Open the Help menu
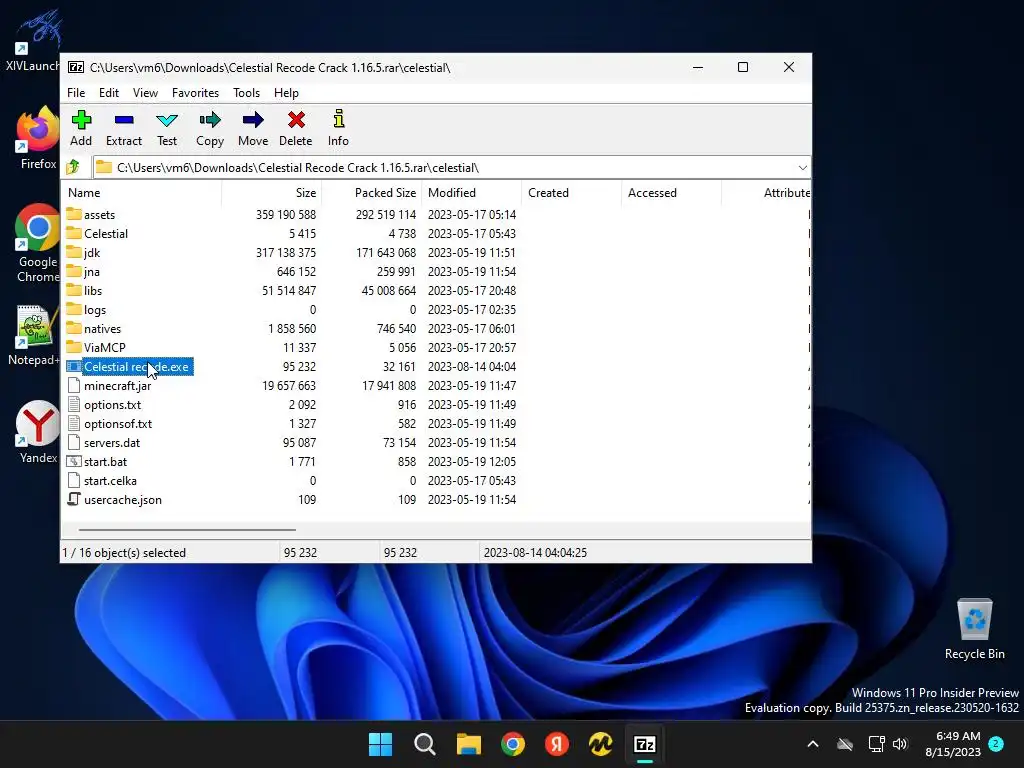This screenshot has height=768, width=1024. click(x=286, y=93)
